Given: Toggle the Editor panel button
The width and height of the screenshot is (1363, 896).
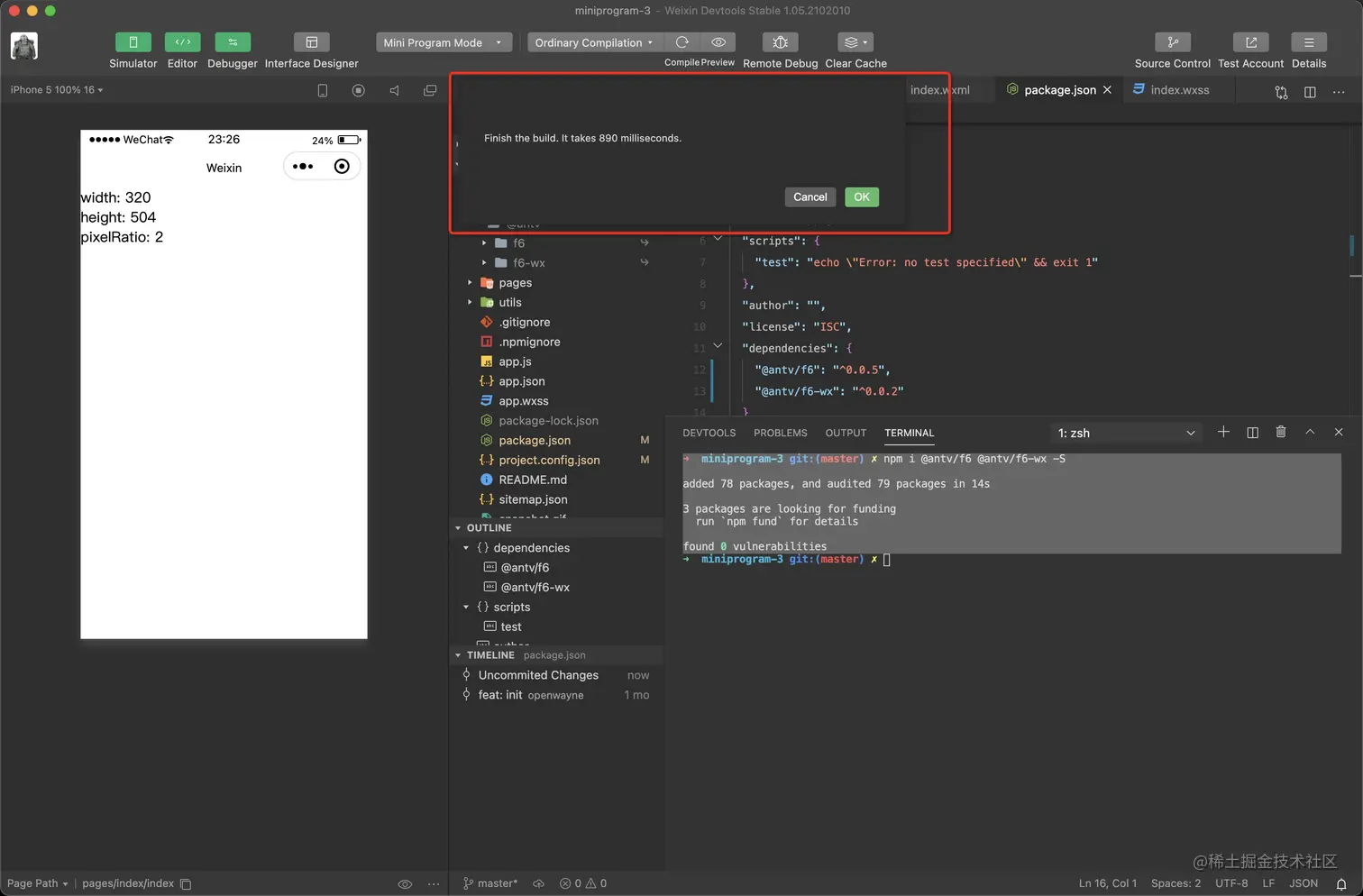Looking at the screenshot, I should 182,42.
